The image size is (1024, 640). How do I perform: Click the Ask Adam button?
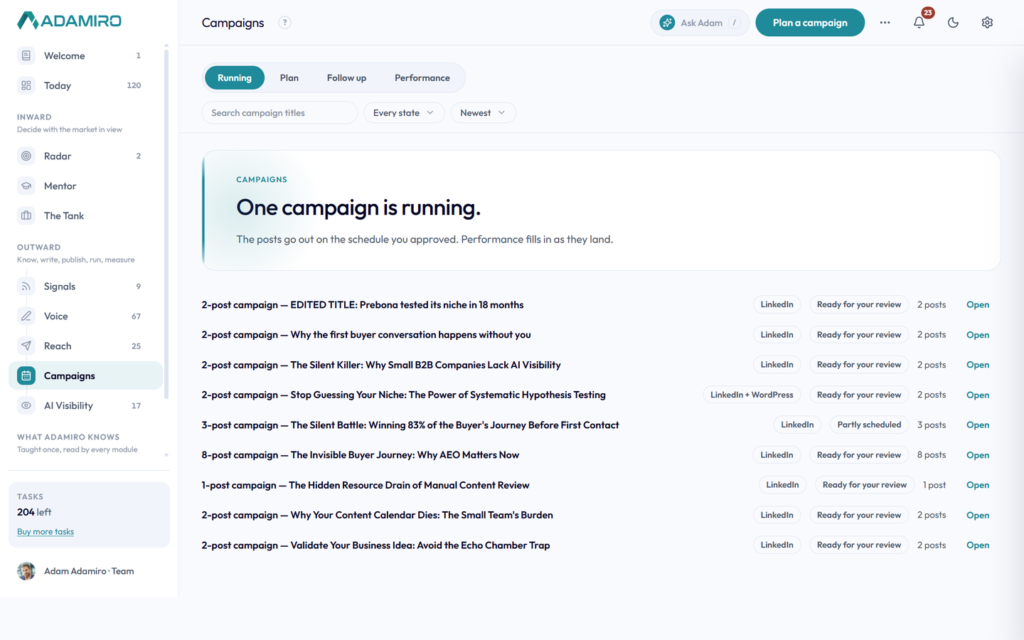click(x=699, y=22)
